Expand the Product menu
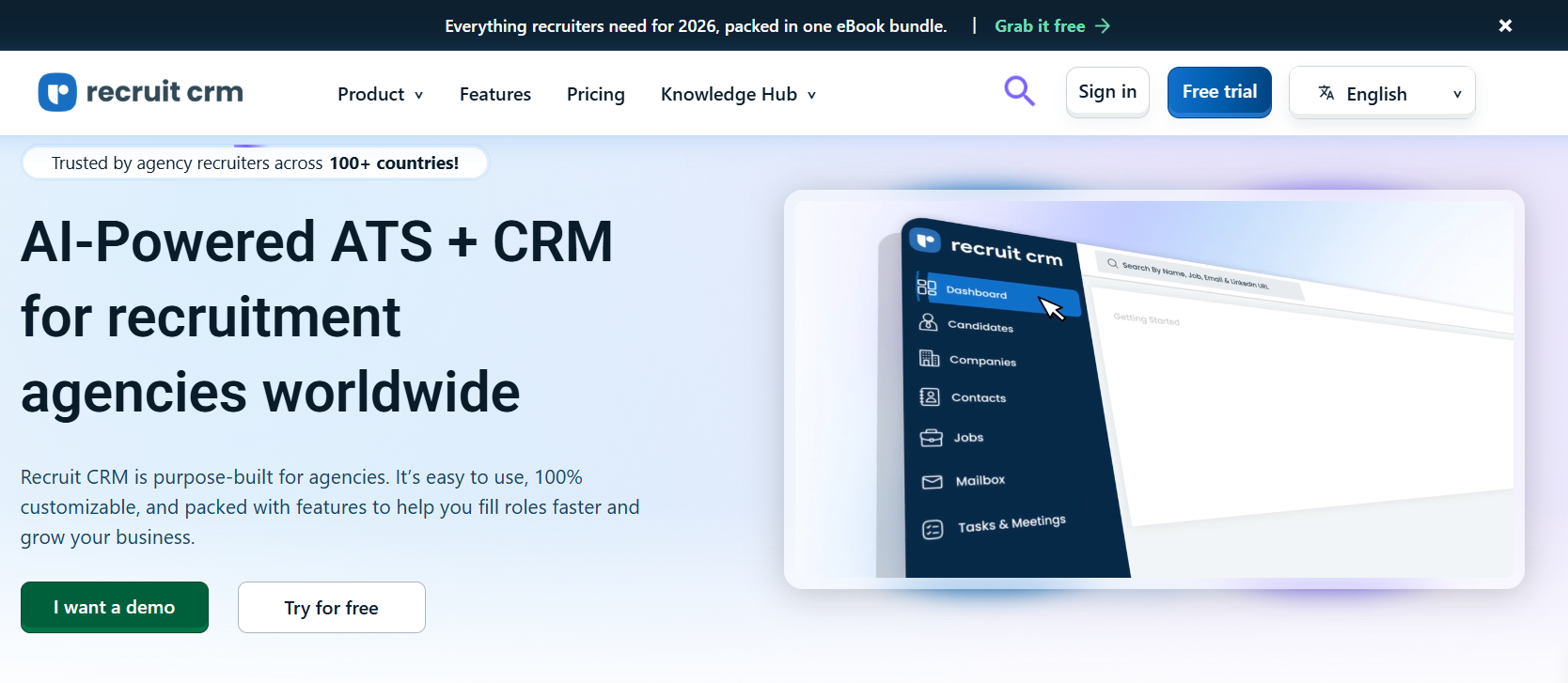This screenshot has width=1568, height=683. click(380, 94)
